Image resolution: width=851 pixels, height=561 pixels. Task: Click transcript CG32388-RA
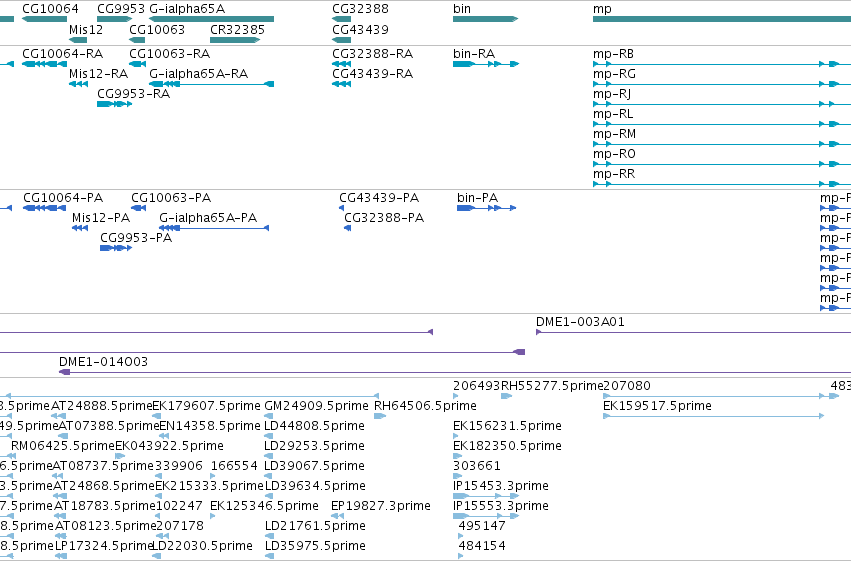point(372,54)
